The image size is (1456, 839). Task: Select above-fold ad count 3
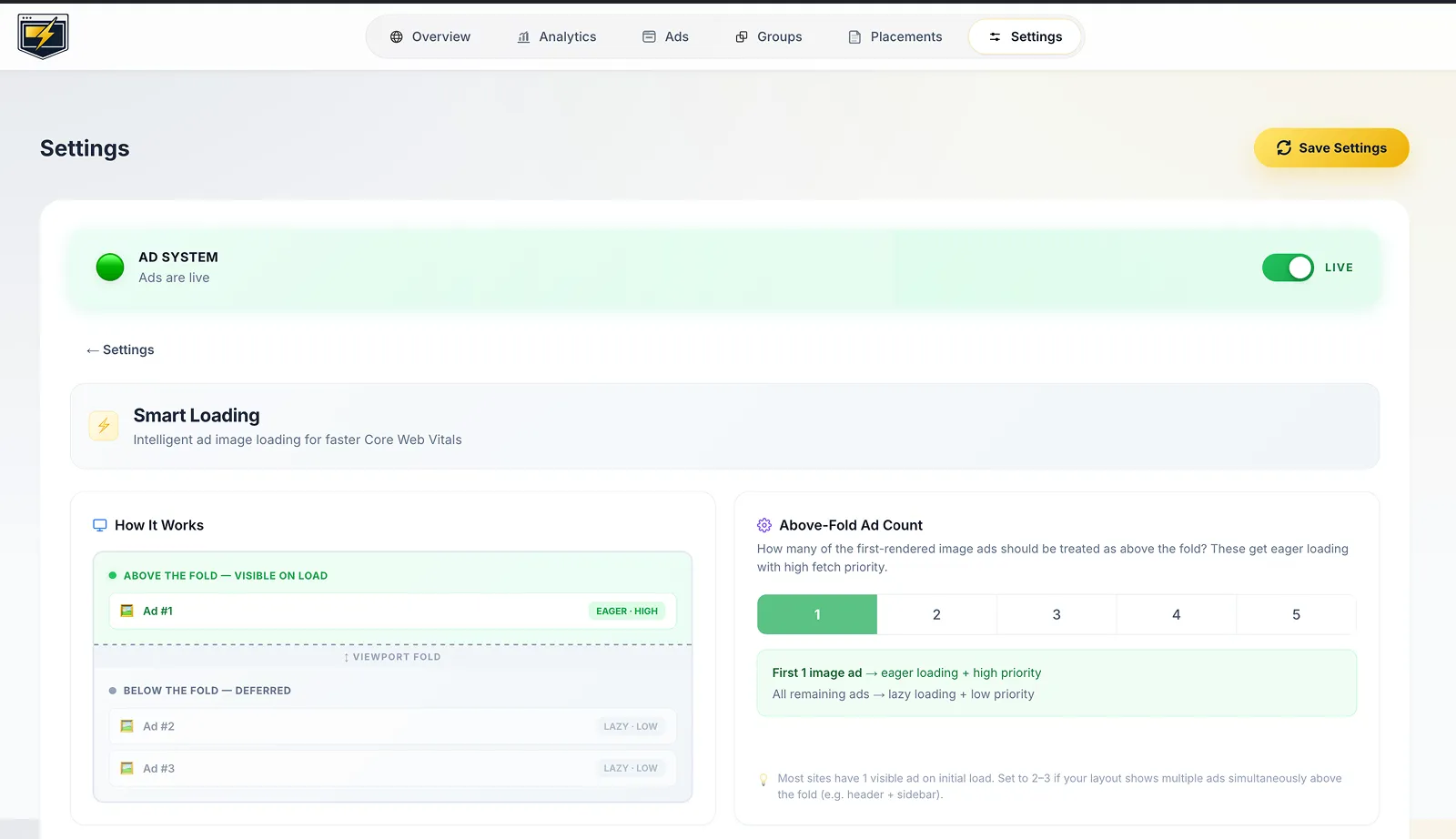pos(1057,614)
